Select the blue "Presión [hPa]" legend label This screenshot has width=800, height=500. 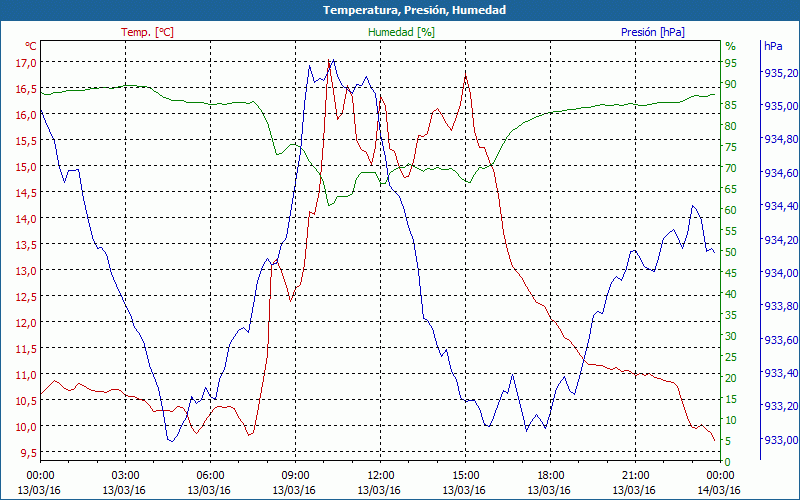pyautogui.click(x=653, y=32)
